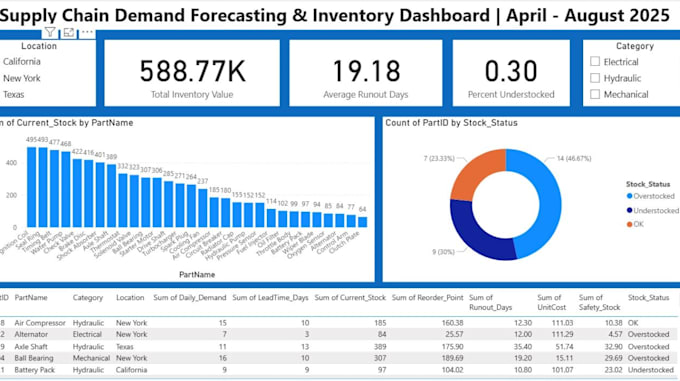Click the shortest bar labeled 64
Screen dimensions: 680x381
point(363,222)
